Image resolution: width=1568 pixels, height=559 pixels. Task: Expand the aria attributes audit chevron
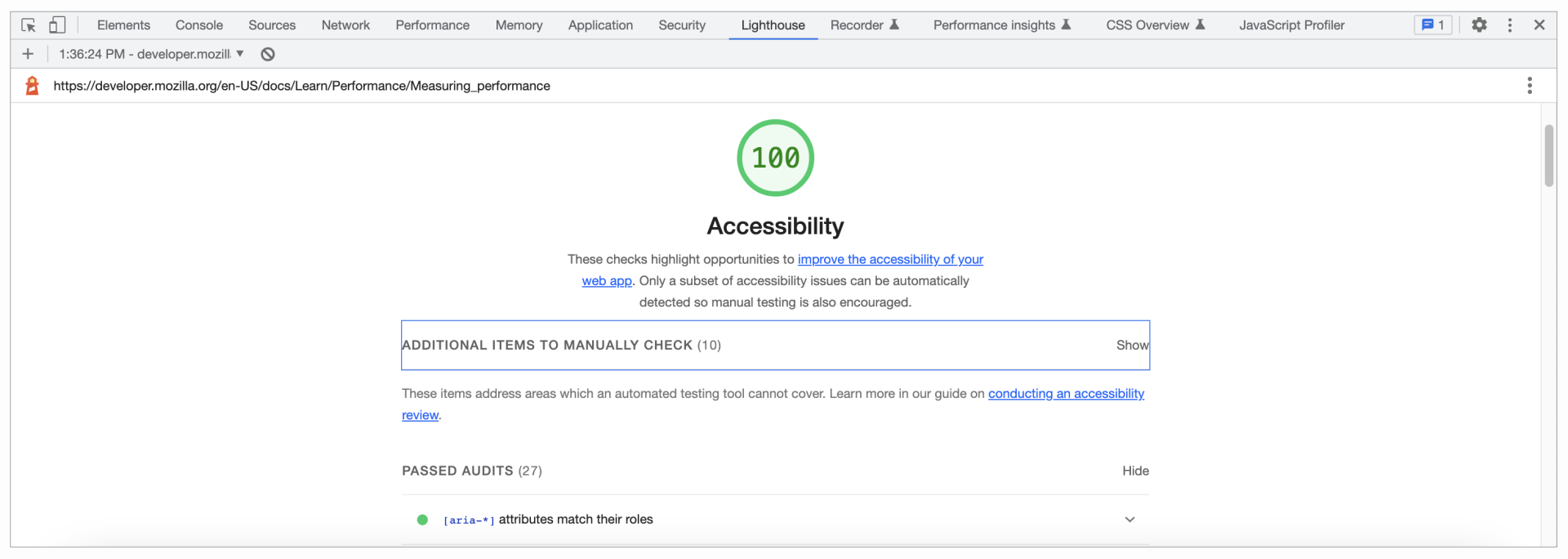[x=1129, y=520]
